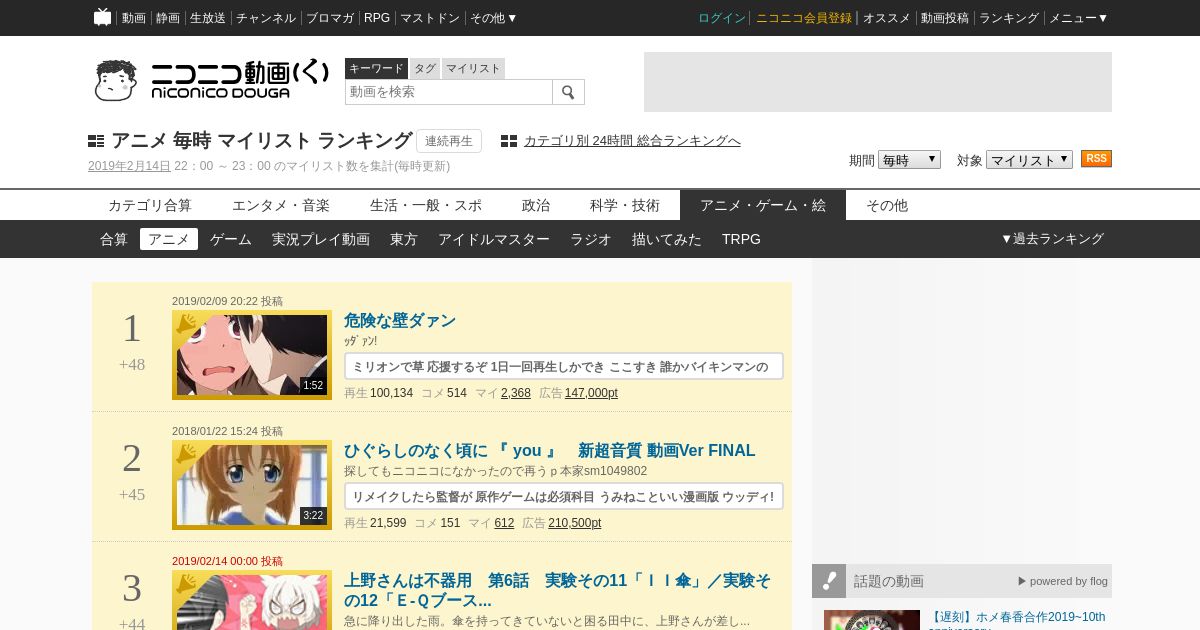Select the キーワード search tab
The height and width of the screenshot is (630, 1200).
[x=376, y=68]
